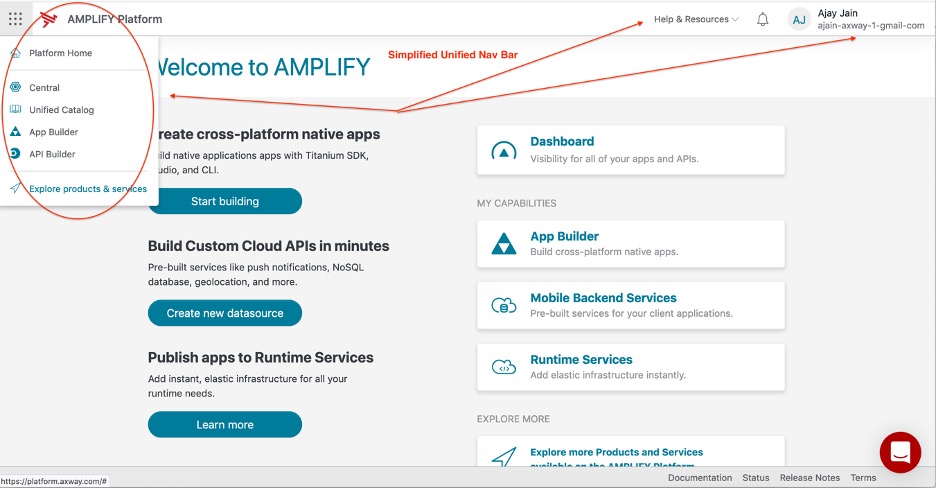The image size is (936, 488).
Task: Click the AMPLIFY Platform title text
Action: click(x=115, y=19)
